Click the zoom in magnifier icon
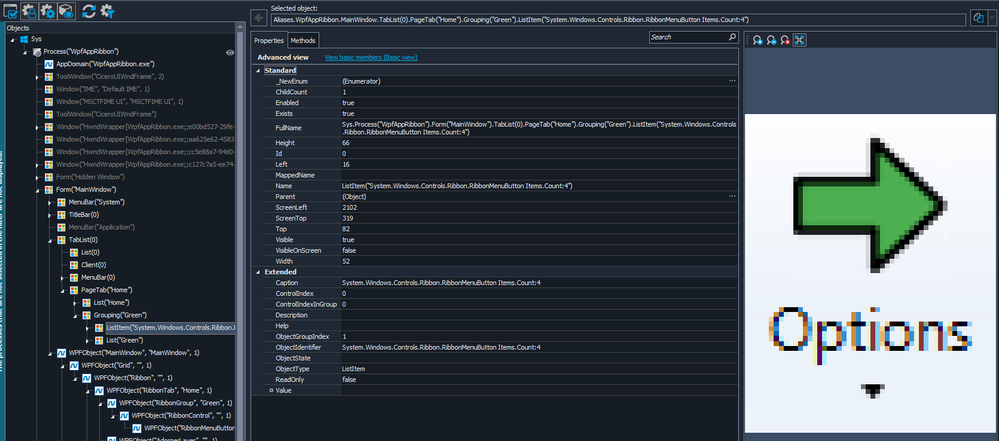999x441 pixels. 758,40
